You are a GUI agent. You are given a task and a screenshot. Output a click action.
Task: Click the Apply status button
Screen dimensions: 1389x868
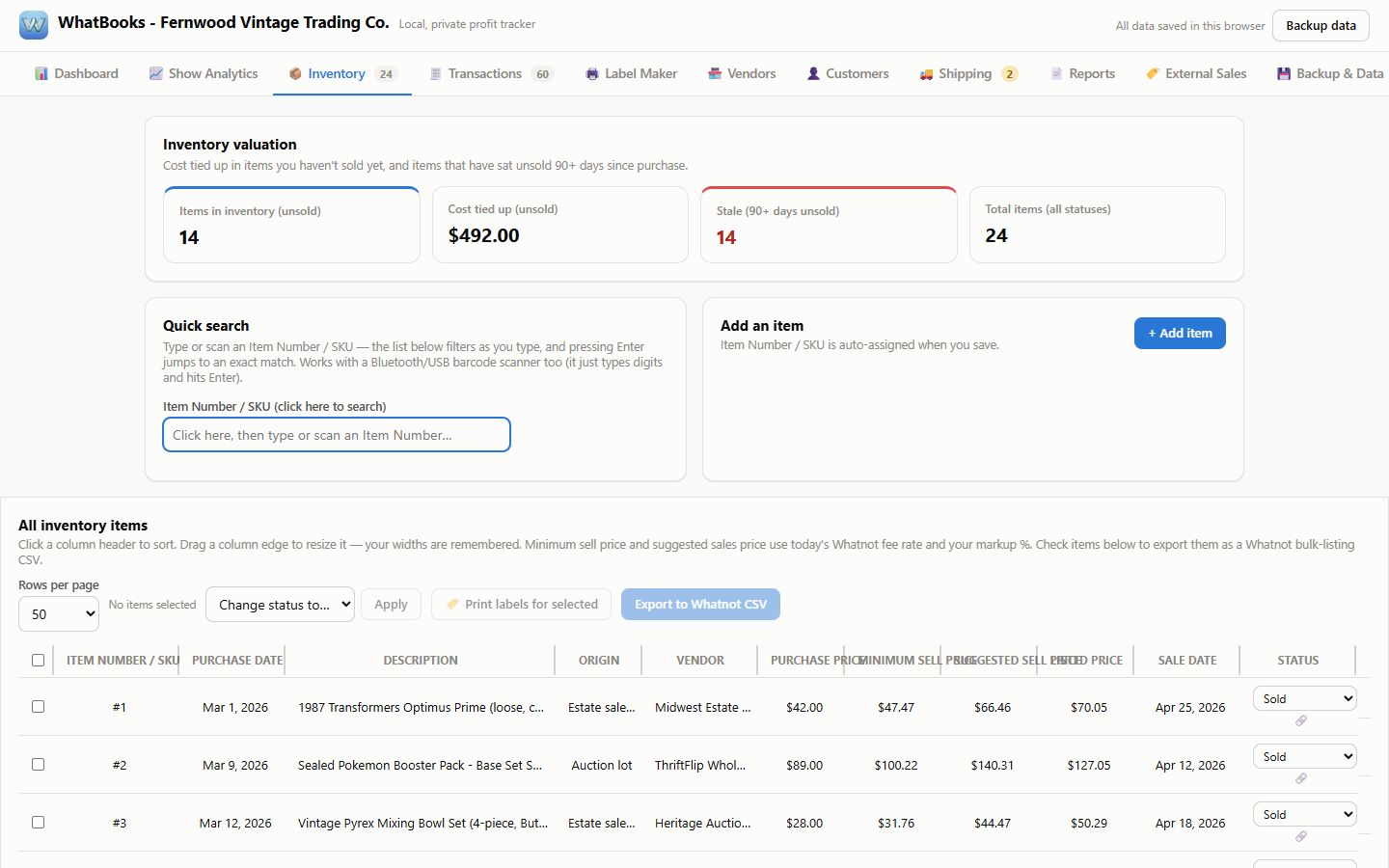(391, 605)
